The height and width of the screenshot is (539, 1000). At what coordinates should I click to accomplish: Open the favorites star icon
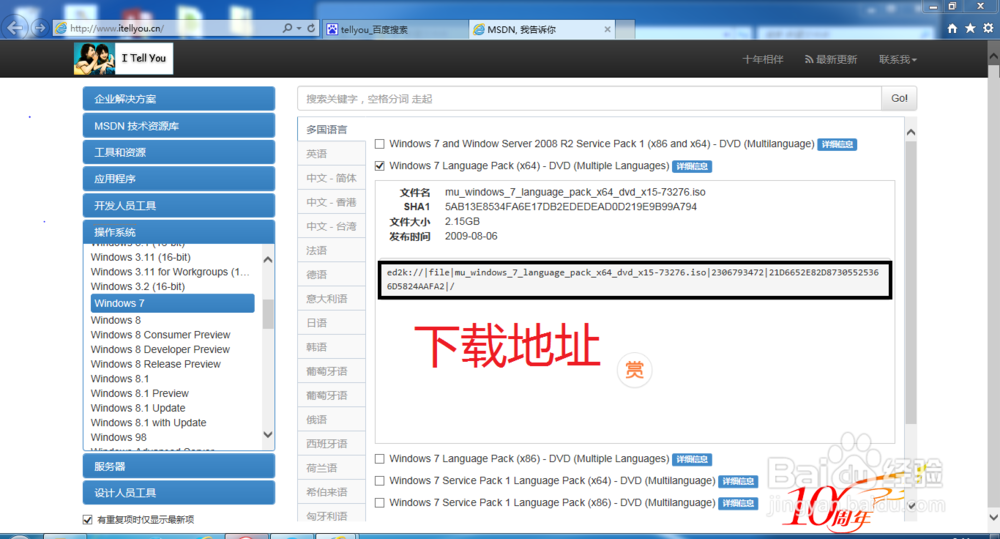point(970,28)
